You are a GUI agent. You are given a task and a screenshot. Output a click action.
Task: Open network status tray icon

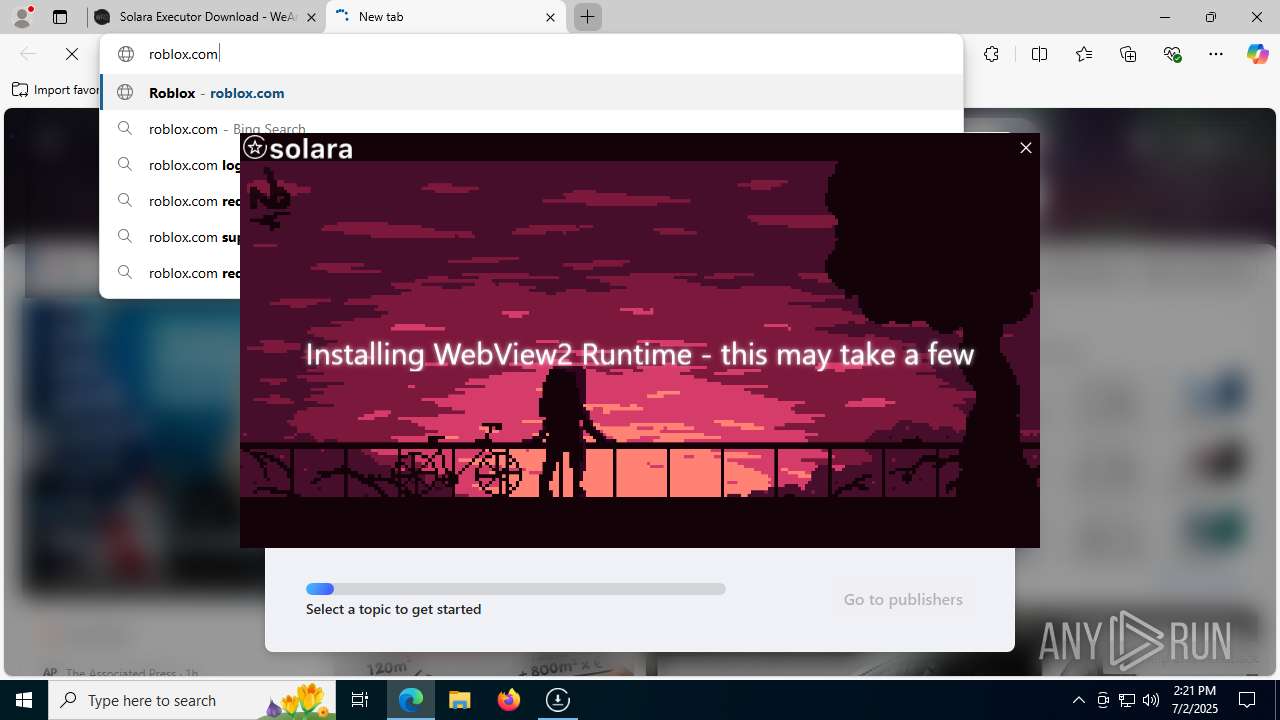tap(1127, 700)
